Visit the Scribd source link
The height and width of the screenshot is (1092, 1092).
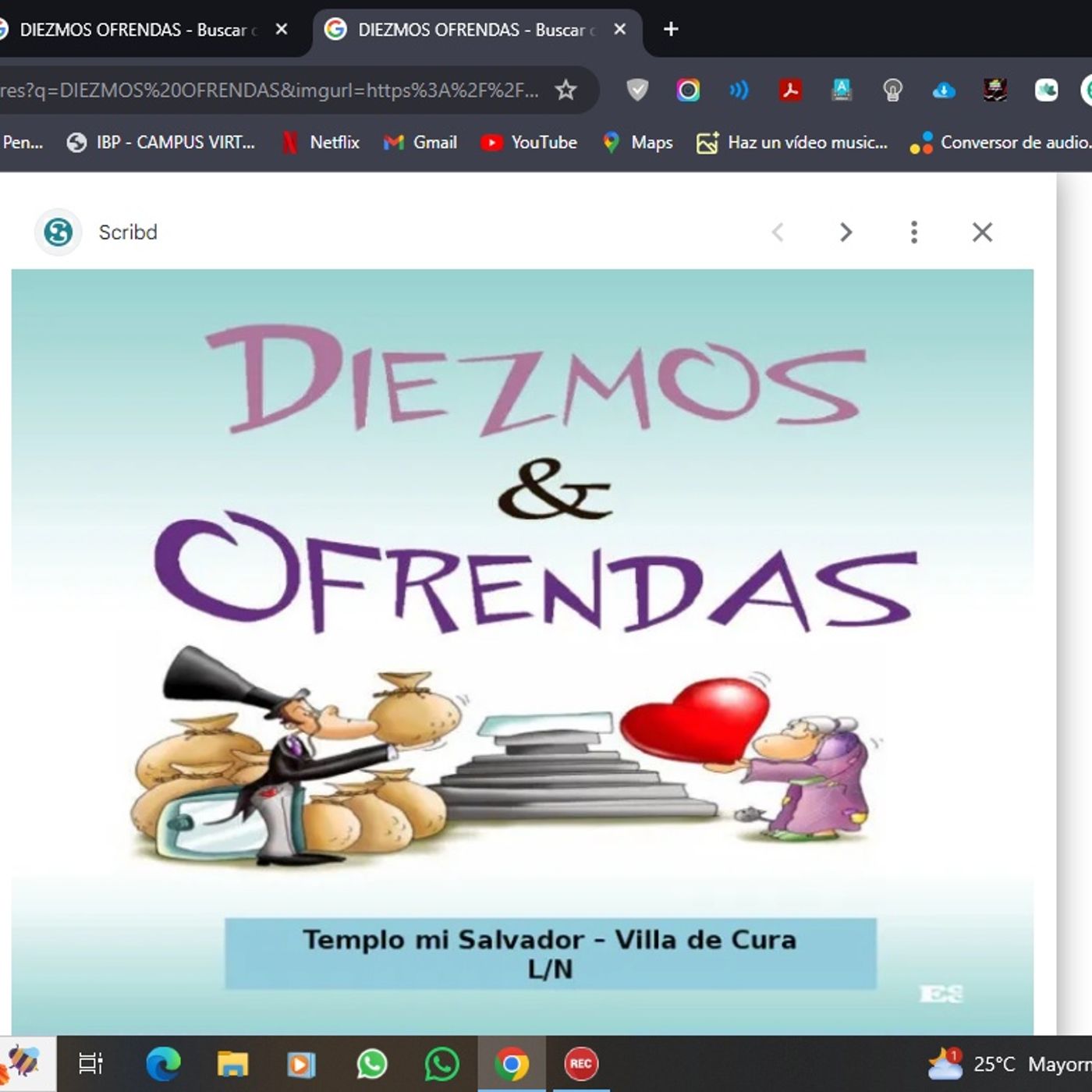126,232
